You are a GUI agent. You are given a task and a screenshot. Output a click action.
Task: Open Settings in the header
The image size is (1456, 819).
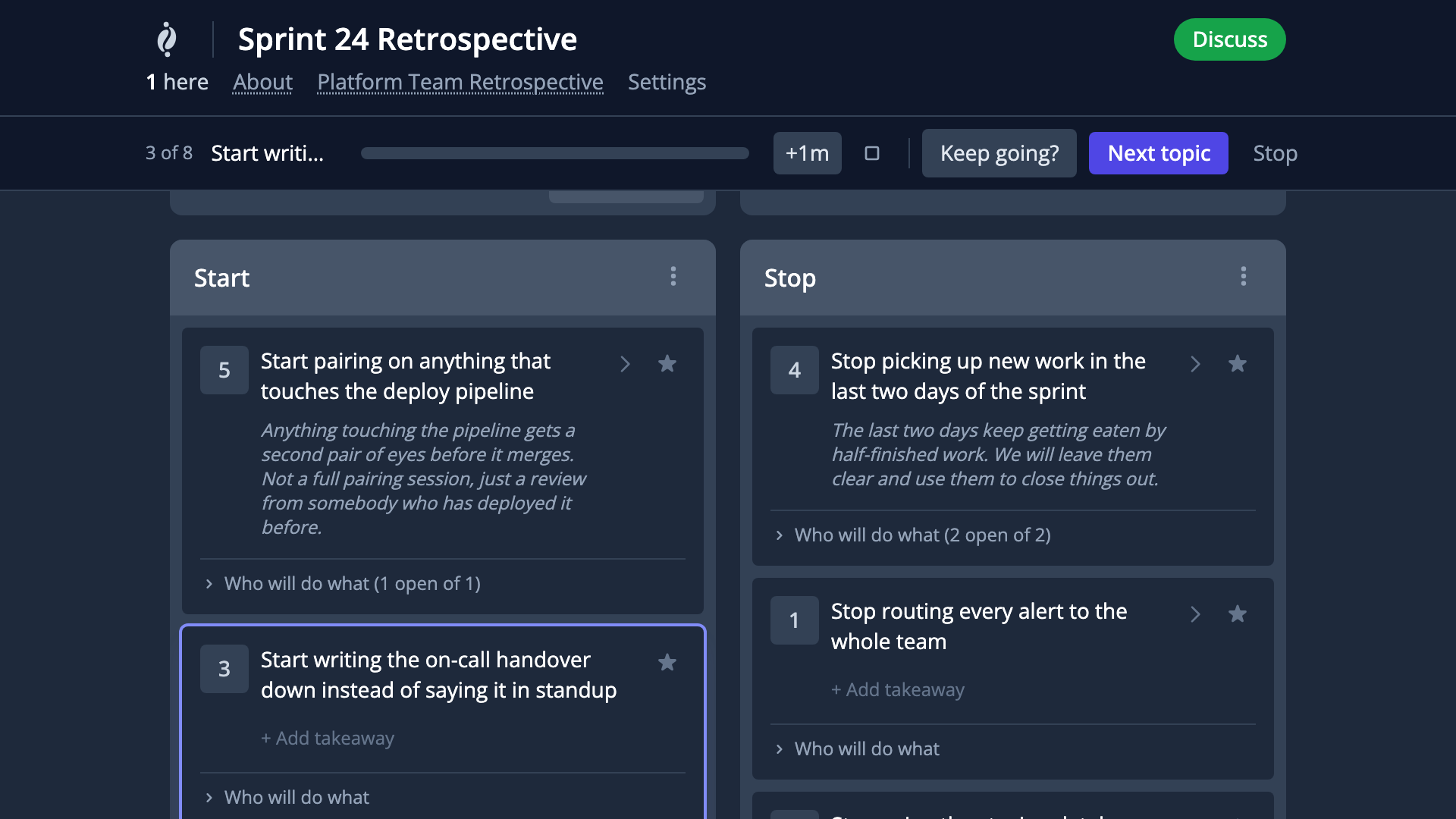(667, 82)
